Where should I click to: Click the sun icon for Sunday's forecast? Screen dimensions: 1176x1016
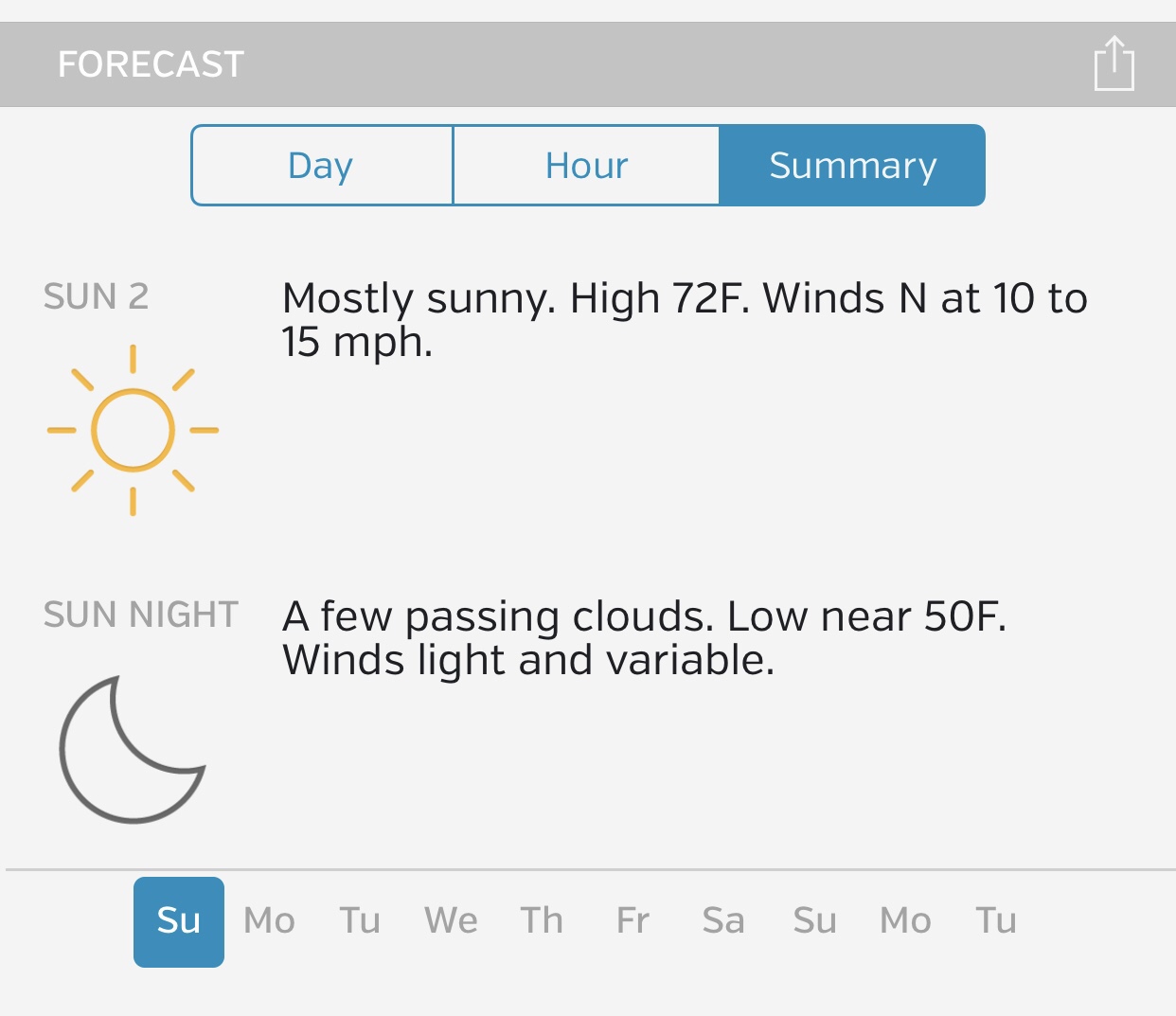point(133,431)
